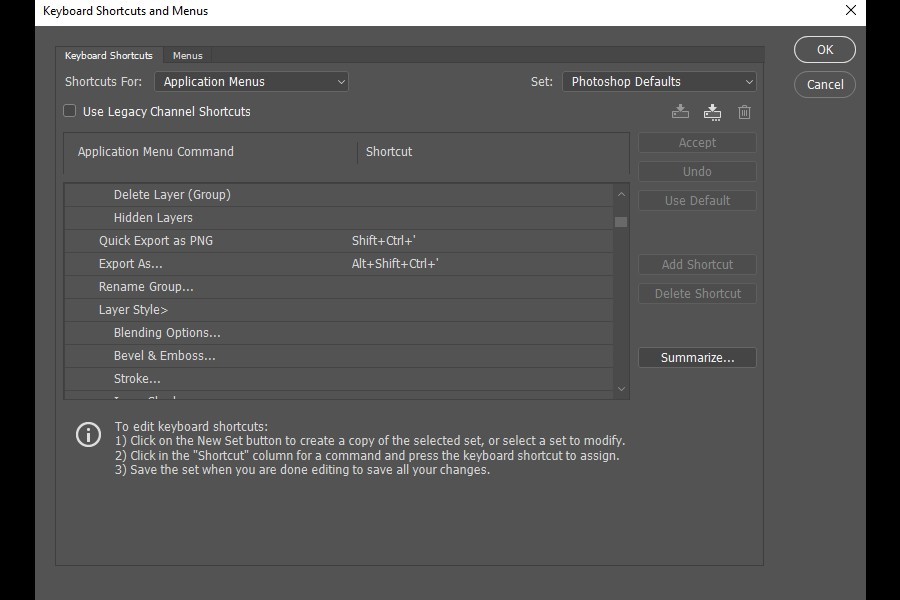Select the Quick Export as PNG row
900x600 pixels.
tap(339, 241)
